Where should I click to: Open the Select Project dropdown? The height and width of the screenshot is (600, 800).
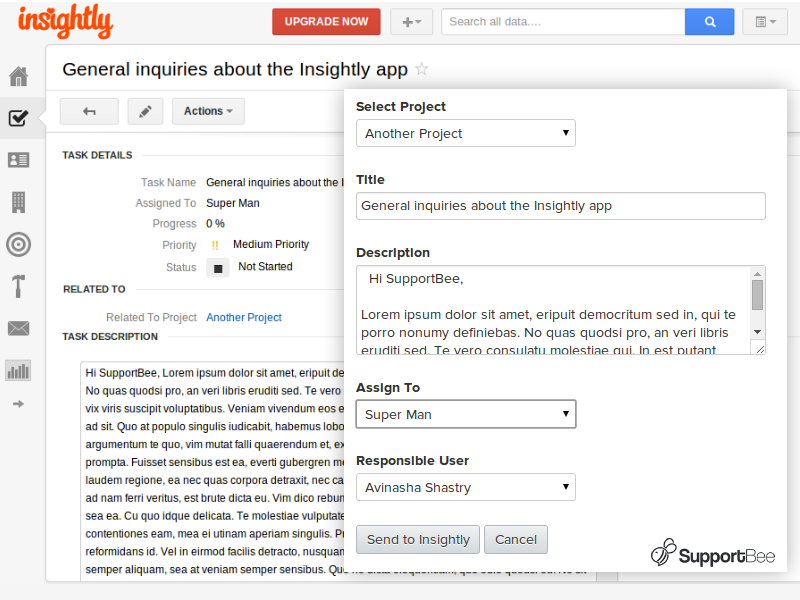point(465,132)
